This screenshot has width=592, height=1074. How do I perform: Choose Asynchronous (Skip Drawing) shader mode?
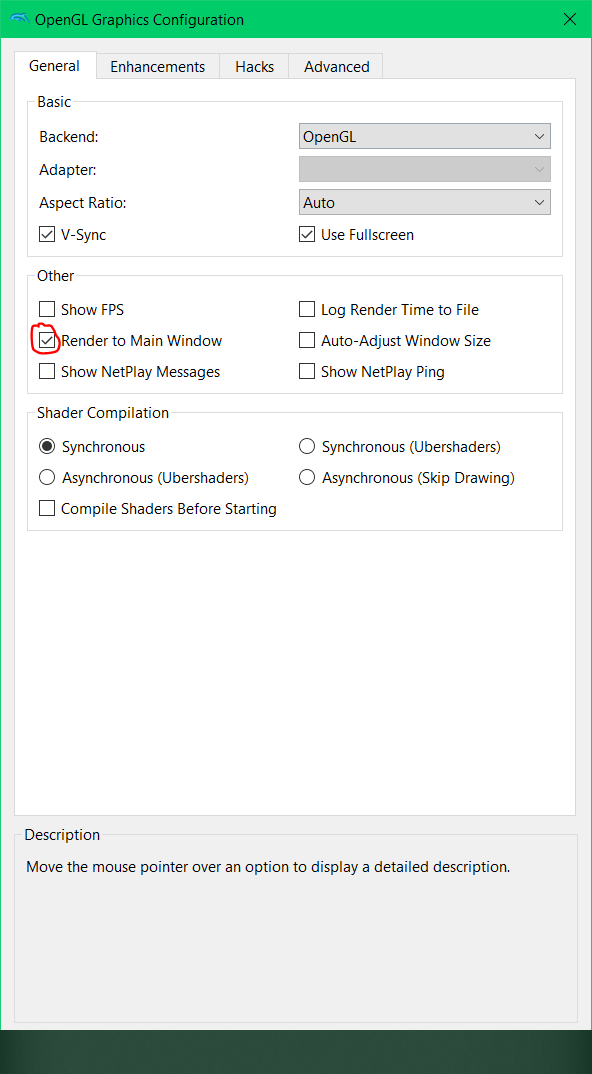(x=307, y=477)
